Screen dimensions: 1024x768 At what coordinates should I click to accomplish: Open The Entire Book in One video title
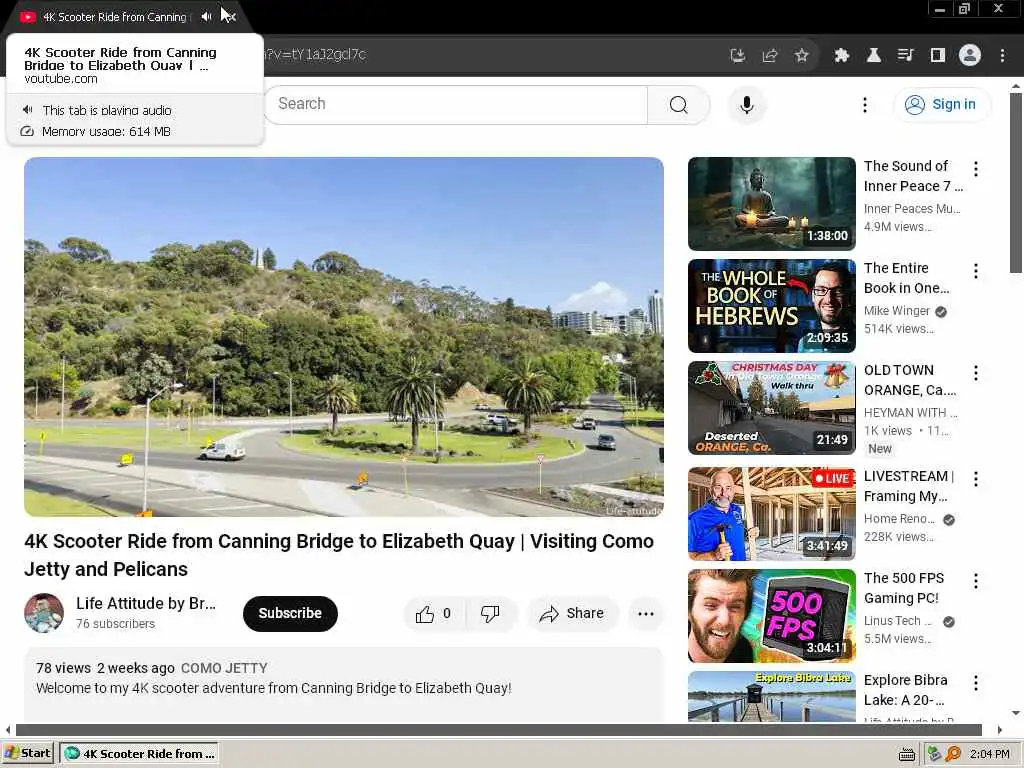906,278
